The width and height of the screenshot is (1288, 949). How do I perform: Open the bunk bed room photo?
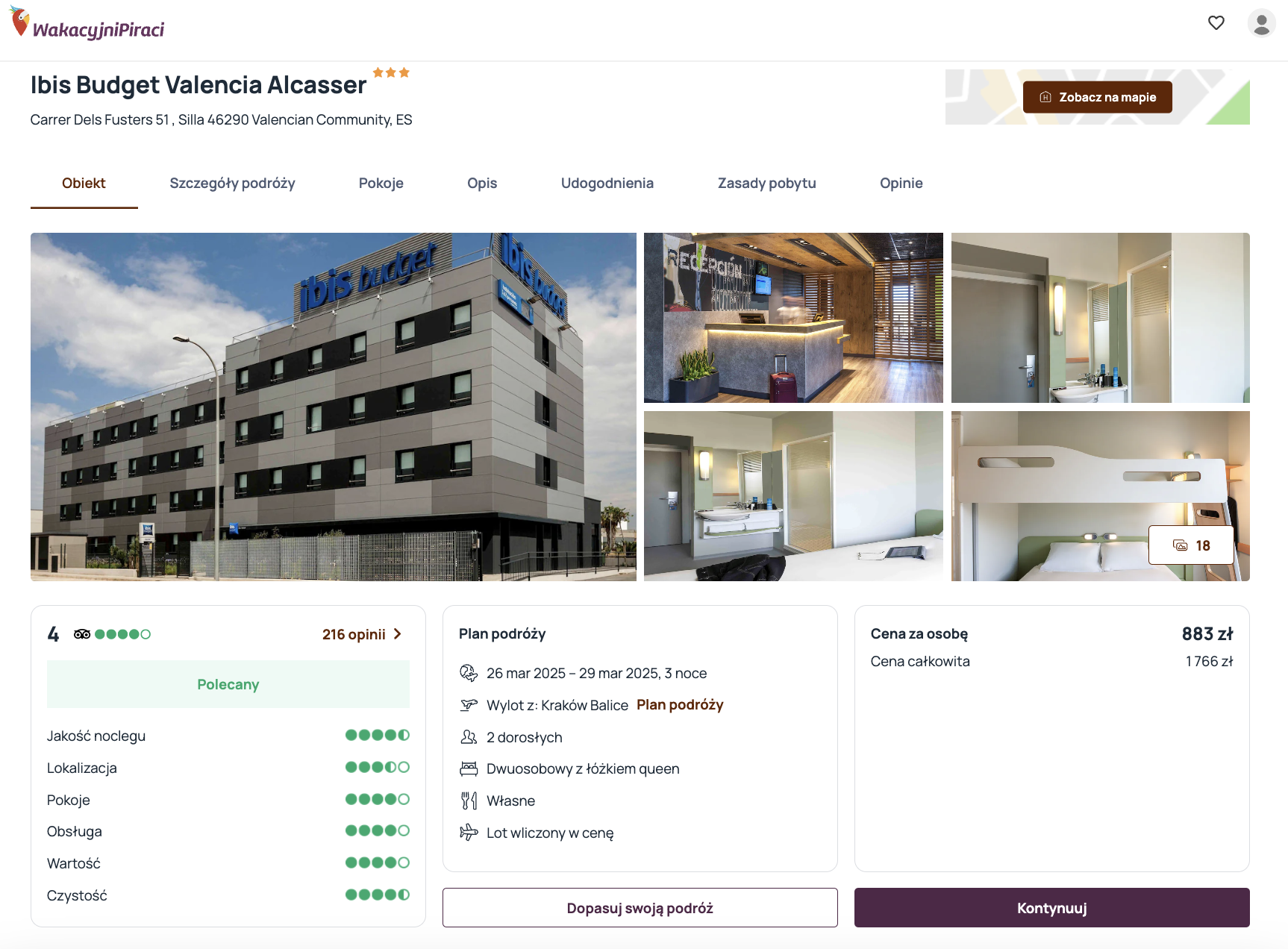tap(1101, 496)
